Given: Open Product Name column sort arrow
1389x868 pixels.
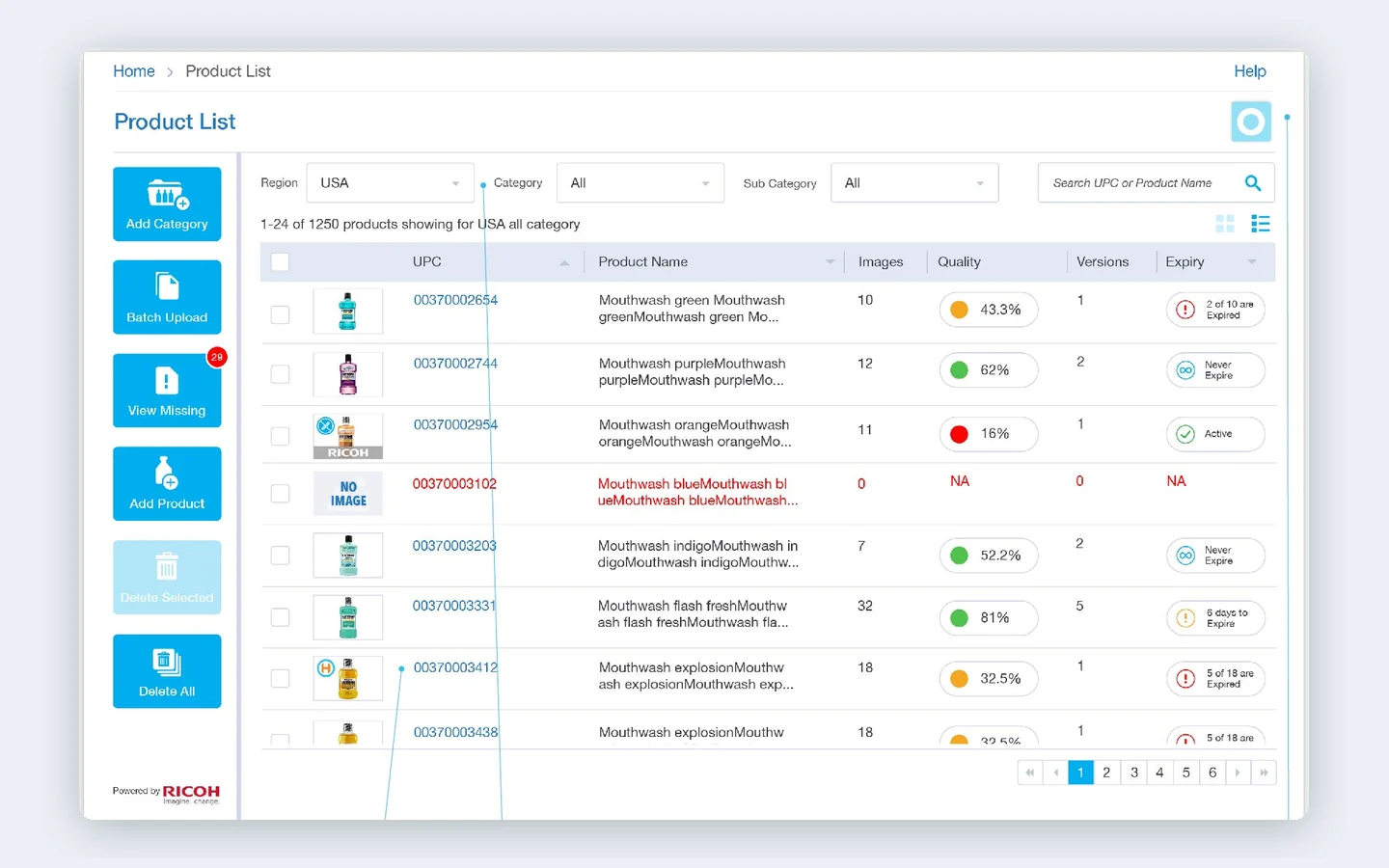Looking at the screenshot, I should [831, 262].
